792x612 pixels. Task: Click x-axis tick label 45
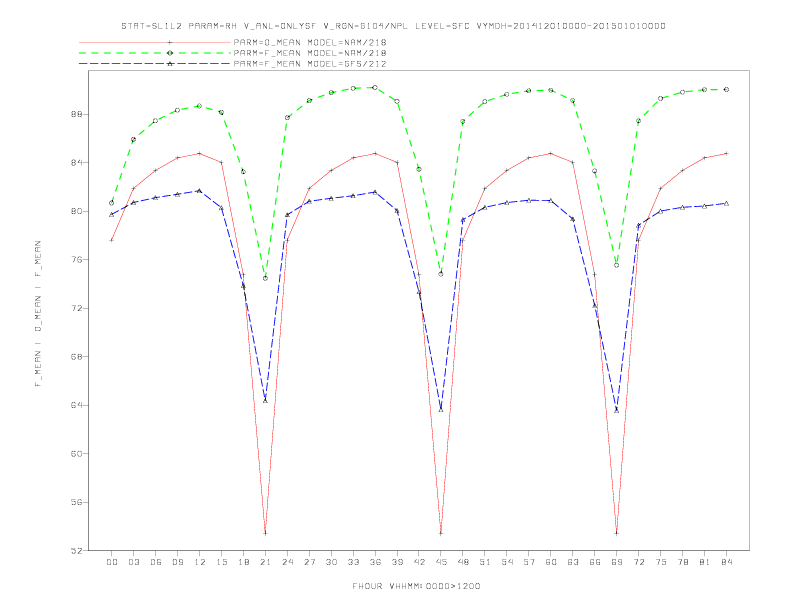click(441, 562)
